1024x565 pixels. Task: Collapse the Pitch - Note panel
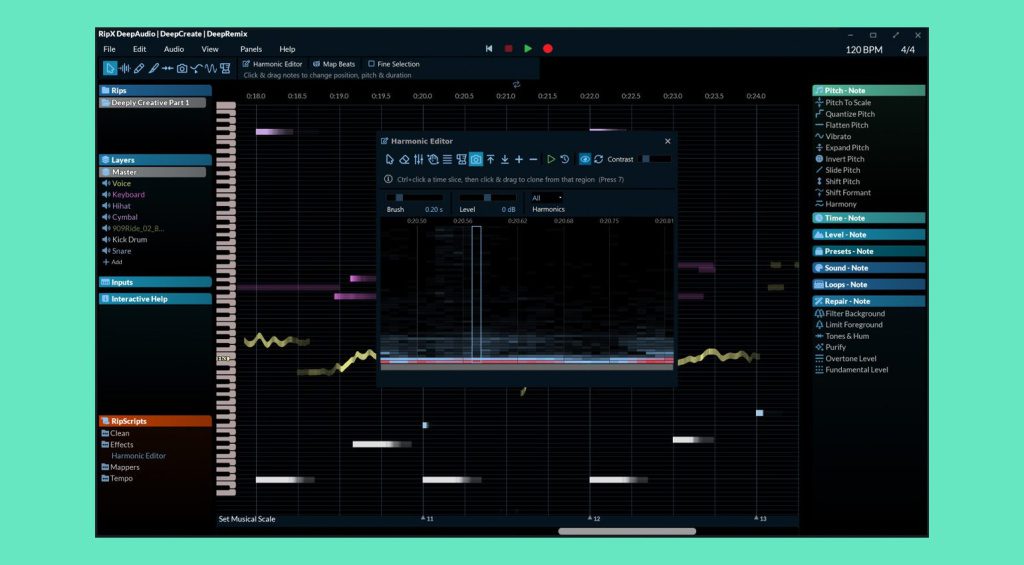[869, 91]
